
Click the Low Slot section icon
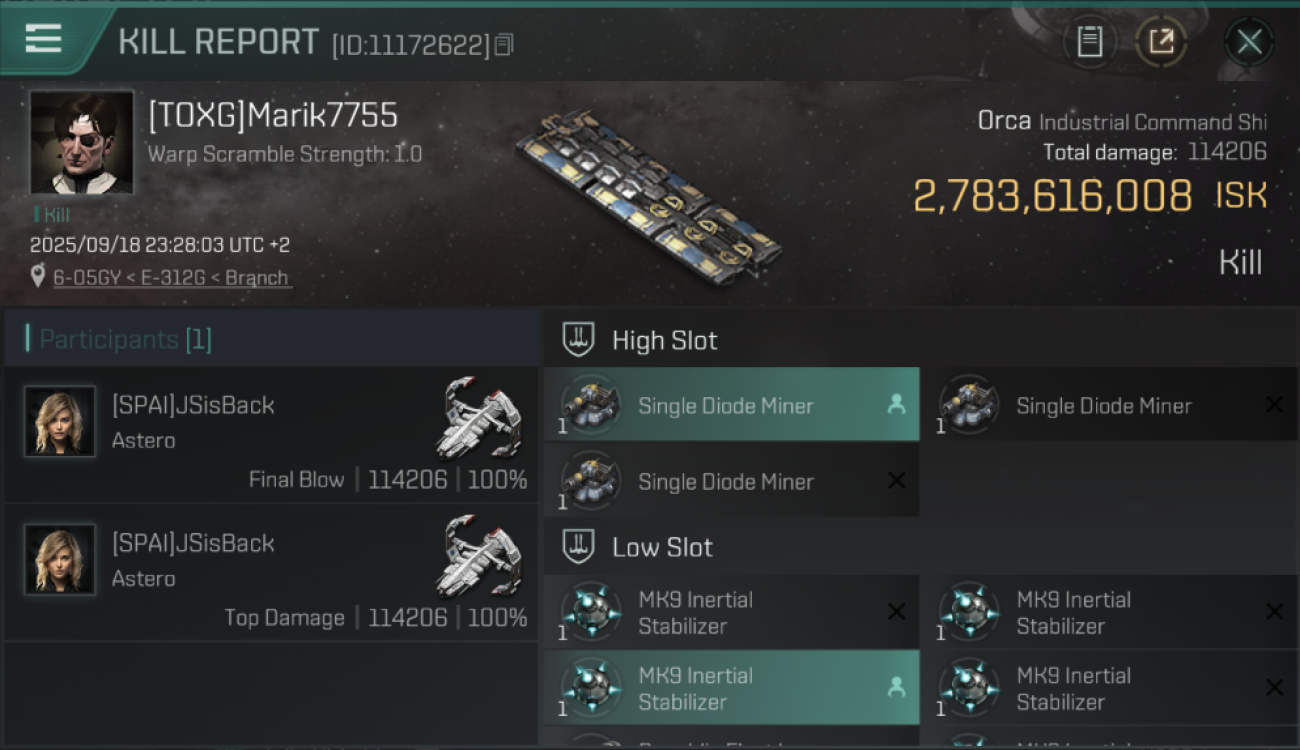click(579, 547)
